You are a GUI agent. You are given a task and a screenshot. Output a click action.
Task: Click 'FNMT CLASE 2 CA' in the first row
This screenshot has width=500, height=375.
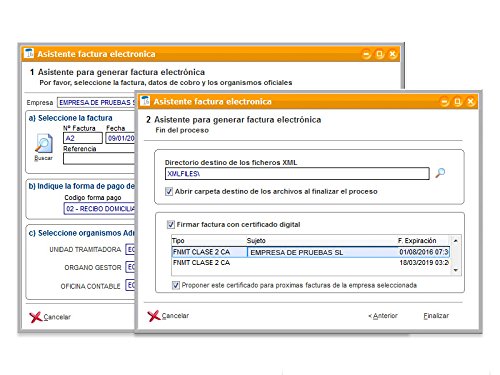pos(202,252)
